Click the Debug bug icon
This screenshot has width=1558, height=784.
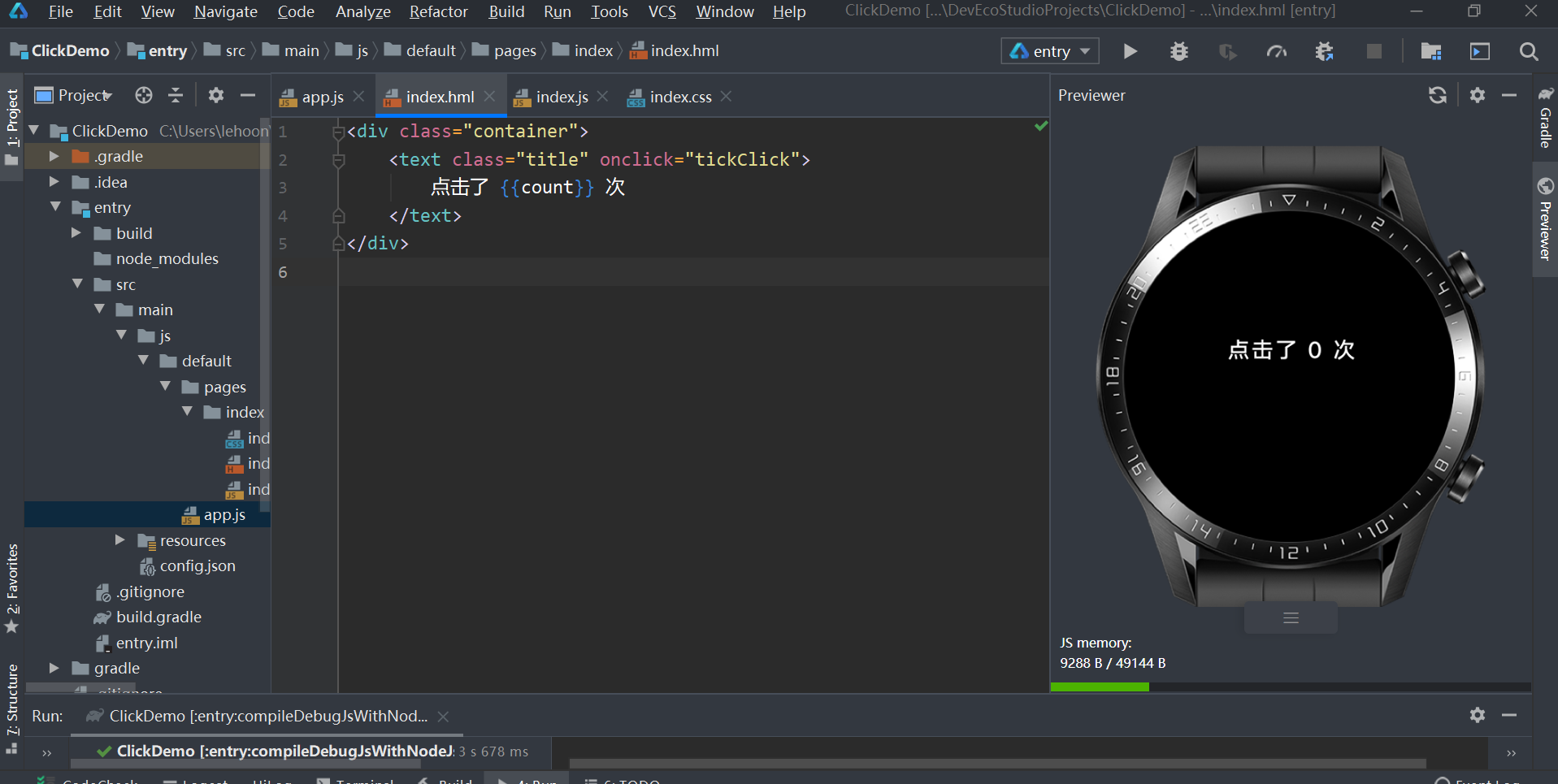1178,51
